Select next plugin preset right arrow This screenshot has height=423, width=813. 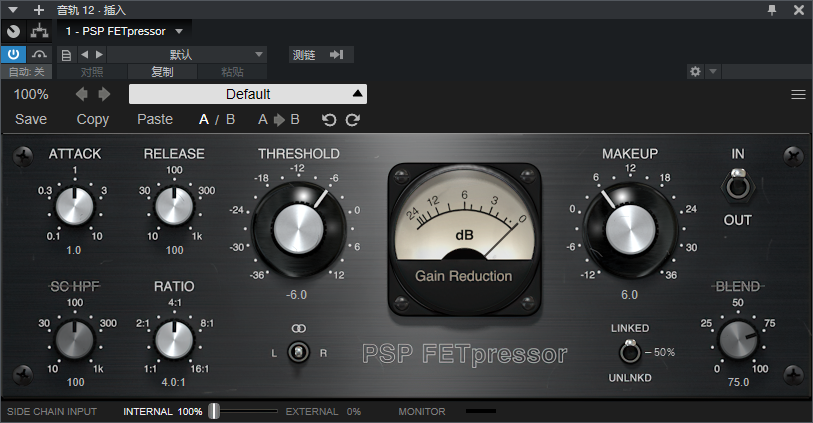(104, 94)
